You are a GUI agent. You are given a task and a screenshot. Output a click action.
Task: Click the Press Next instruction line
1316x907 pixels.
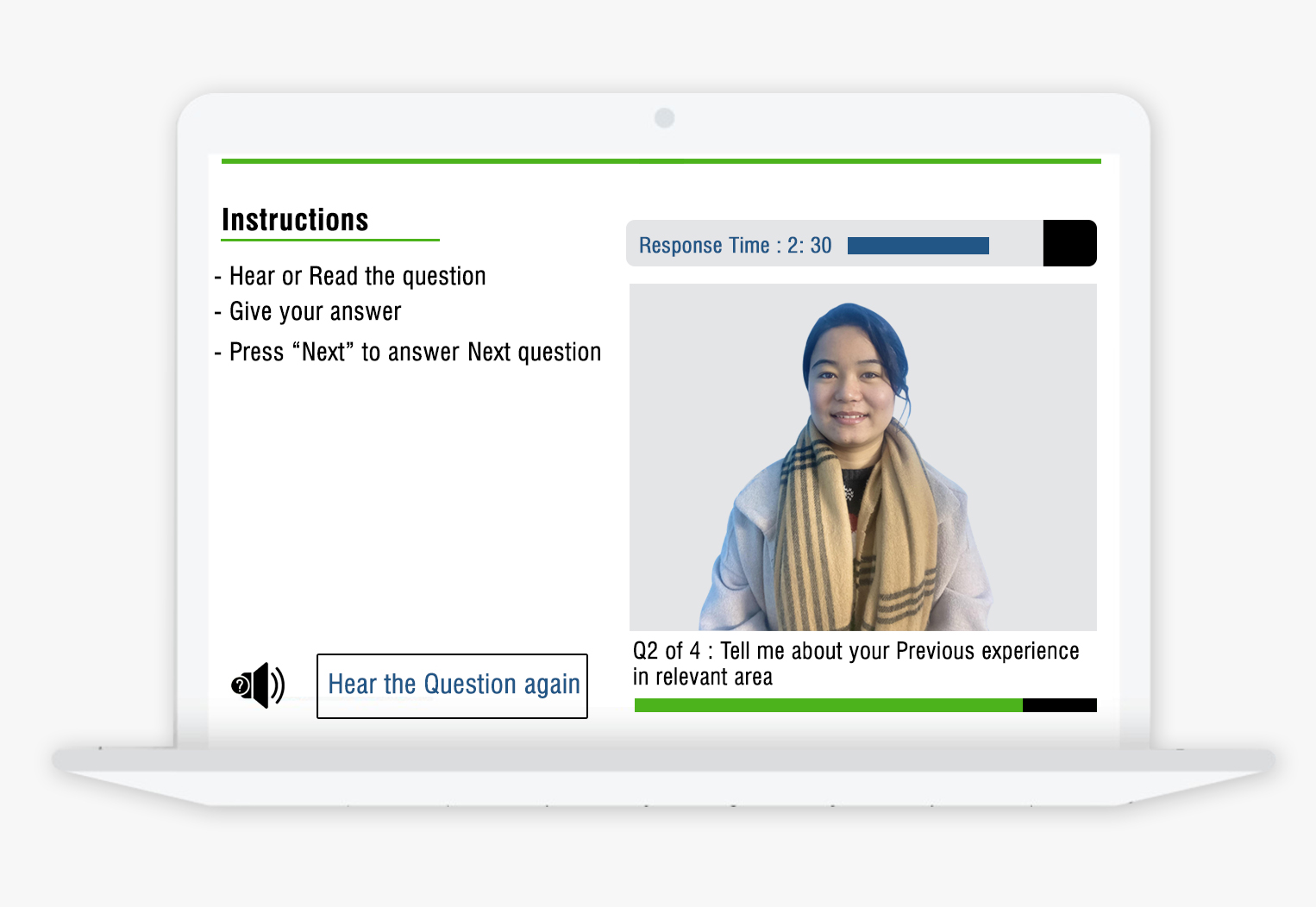pyautogui.click(x=407, y=352)
